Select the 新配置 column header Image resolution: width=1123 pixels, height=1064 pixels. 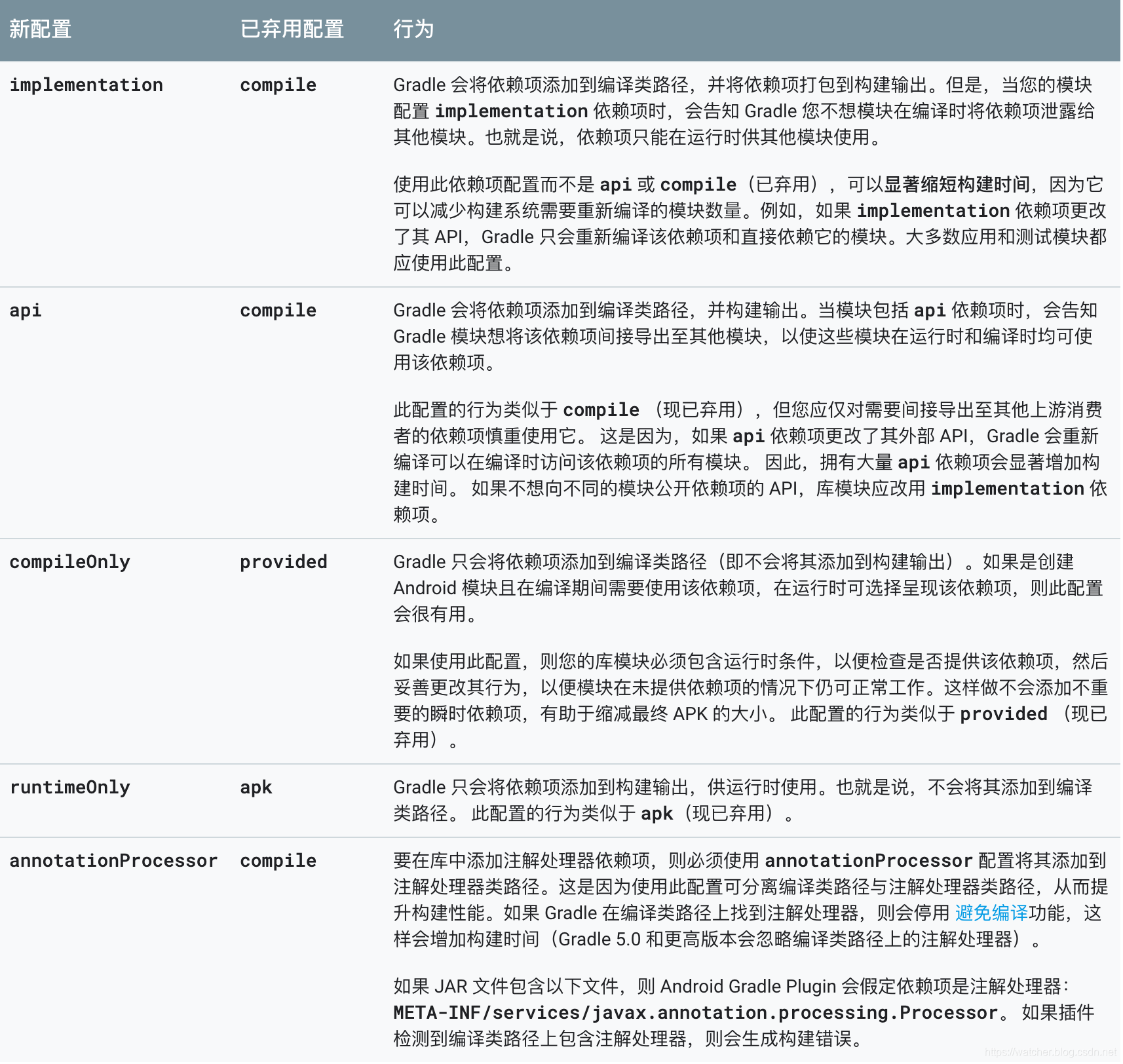click(41, 29)
